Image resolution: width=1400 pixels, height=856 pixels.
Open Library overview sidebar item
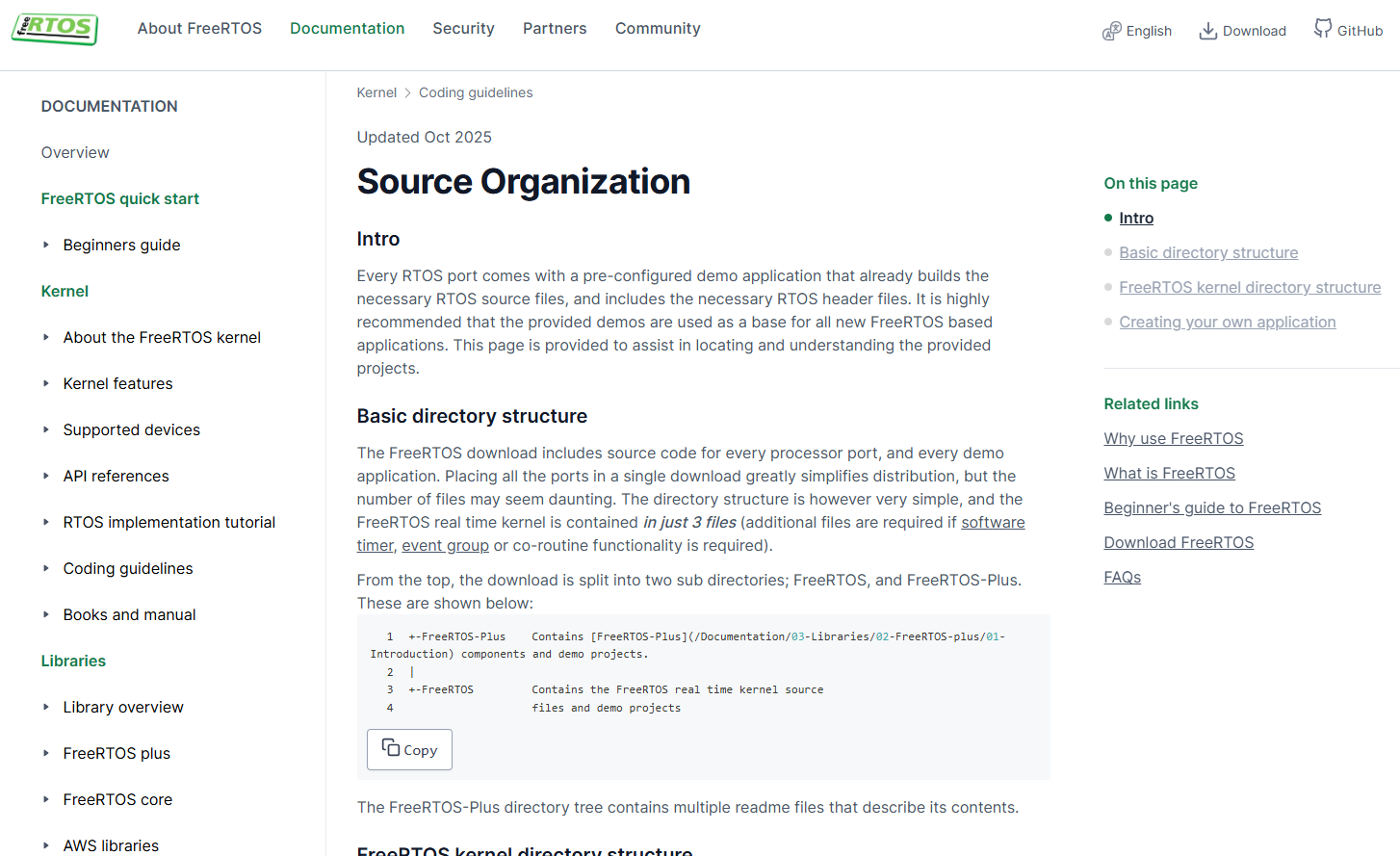point(123,707)
